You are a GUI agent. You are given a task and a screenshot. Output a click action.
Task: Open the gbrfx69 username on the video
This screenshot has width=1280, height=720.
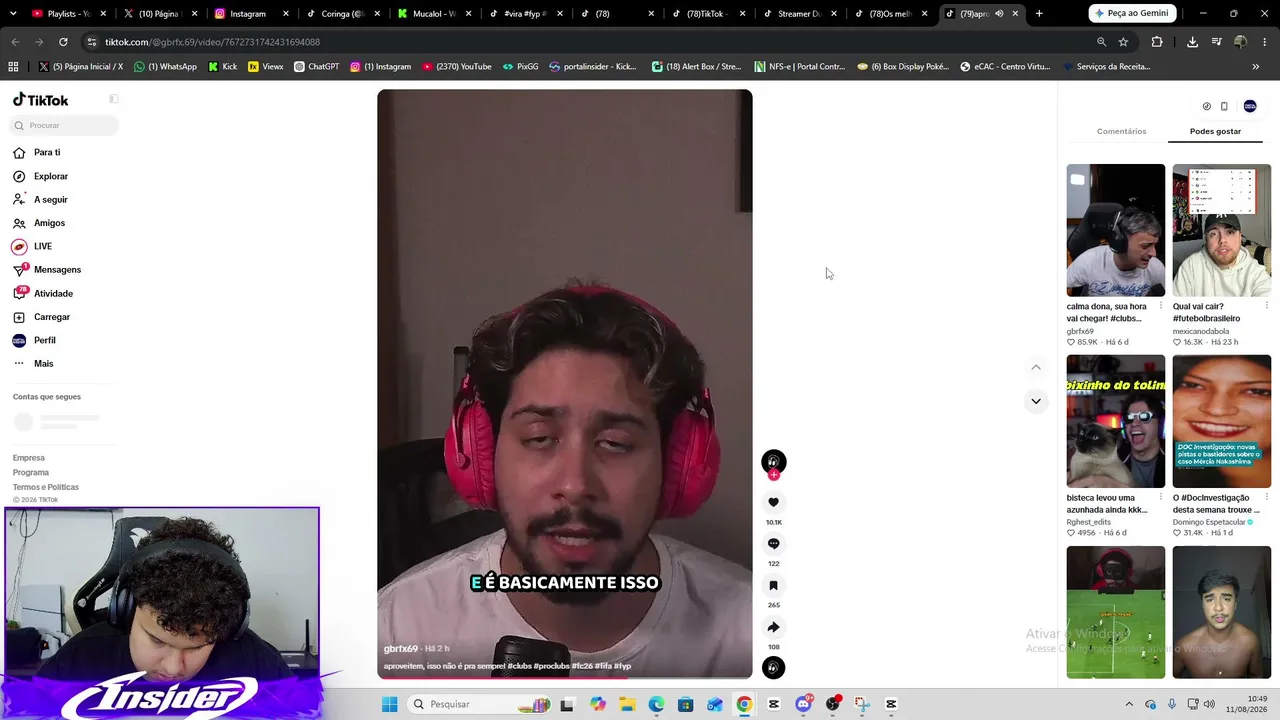[400, 649]
